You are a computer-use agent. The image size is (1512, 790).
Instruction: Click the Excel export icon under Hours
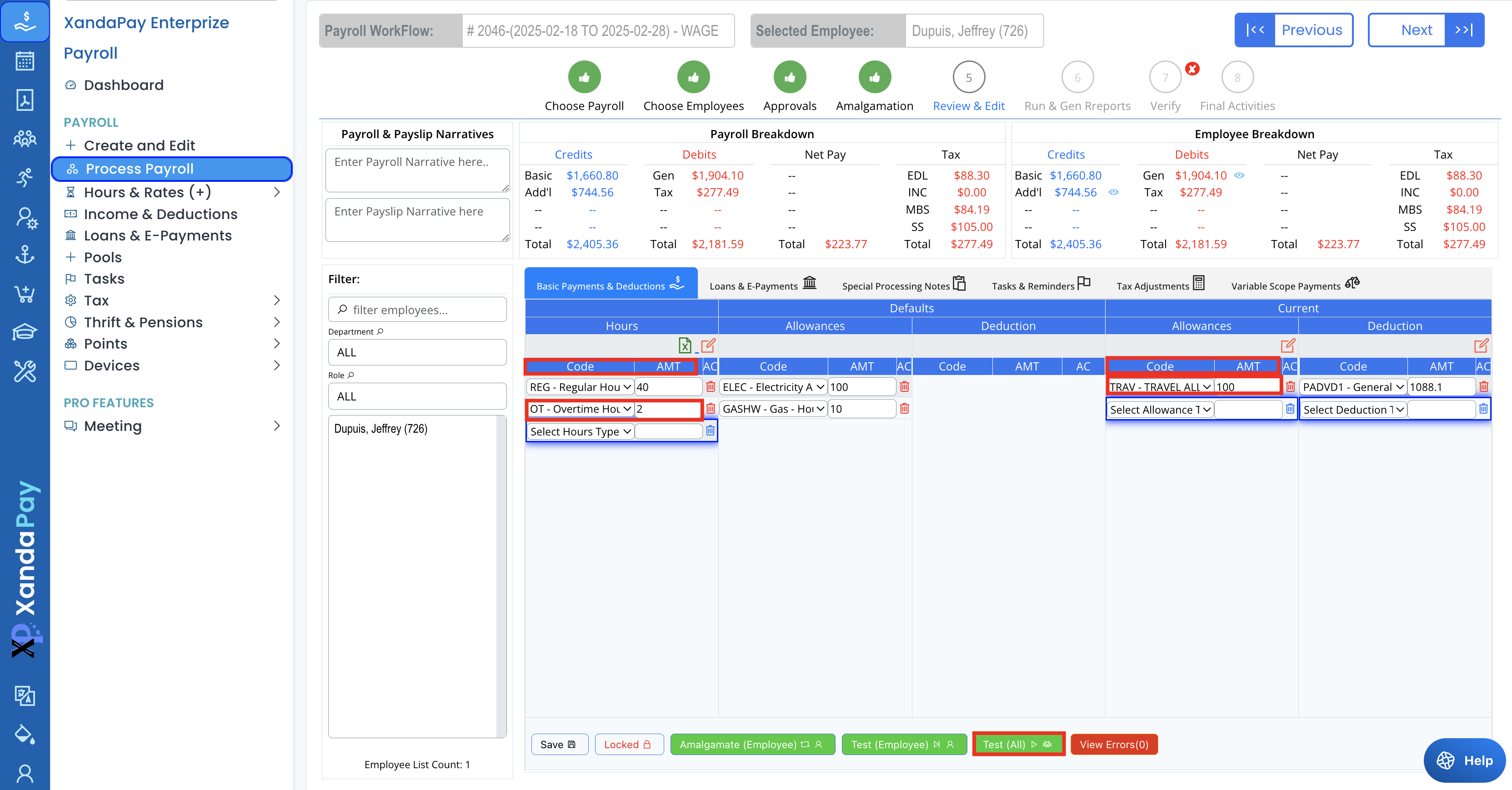tap(684, 345)
